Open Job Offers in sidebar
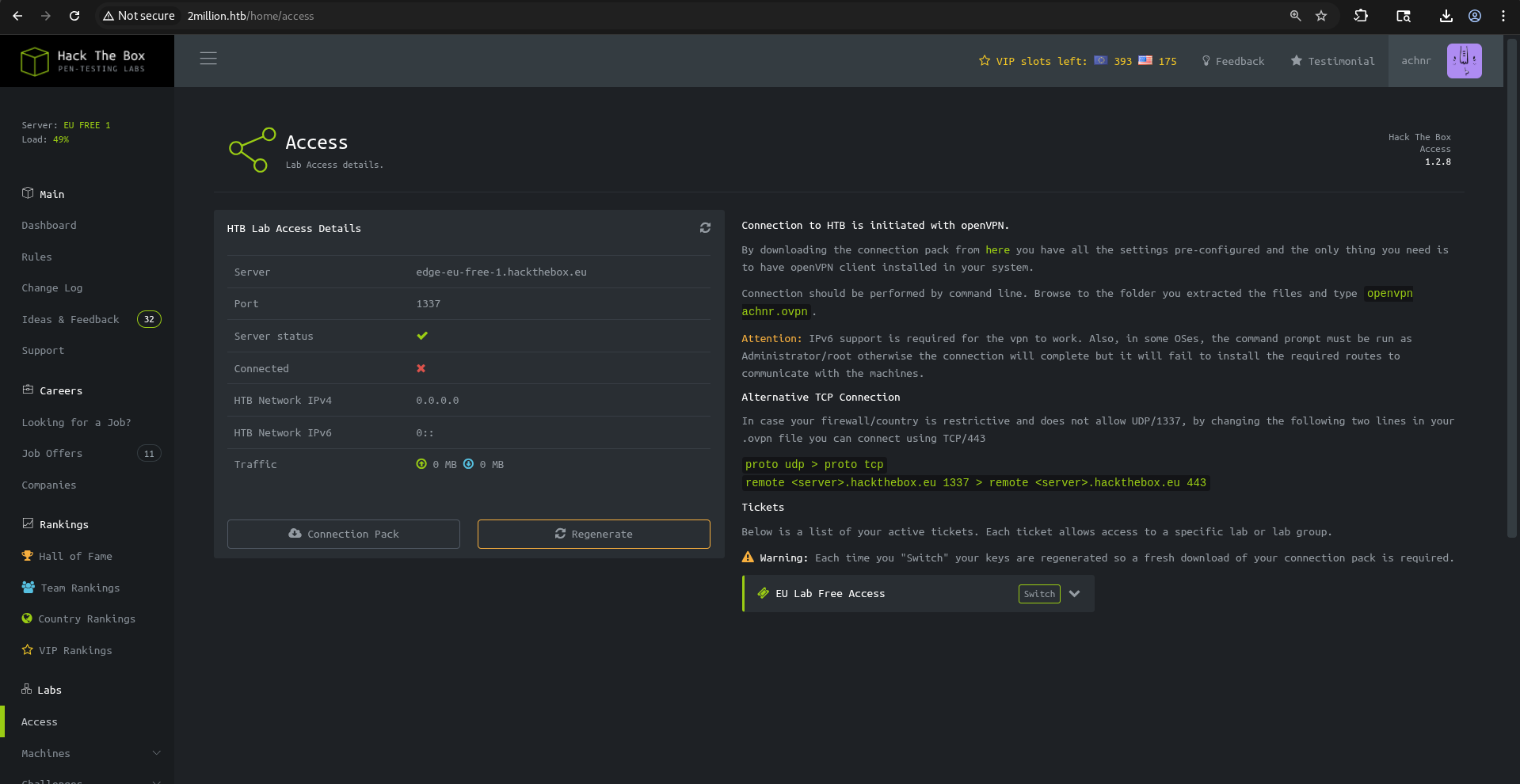1520x784 pixels. [x=52, y=454]
